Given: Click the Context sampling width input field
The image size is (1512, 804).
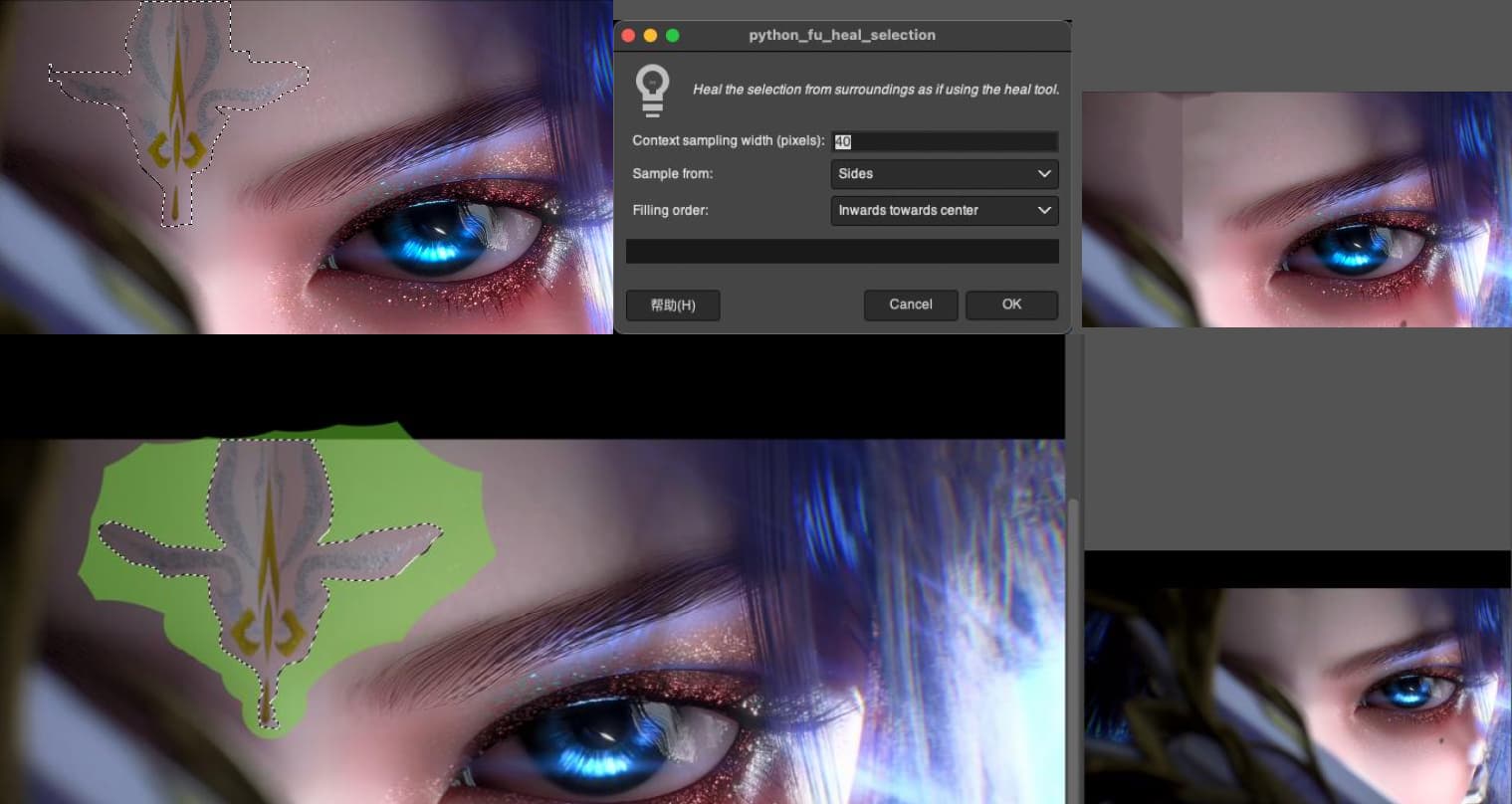Looking at the screenshot, I should [944, 141].
